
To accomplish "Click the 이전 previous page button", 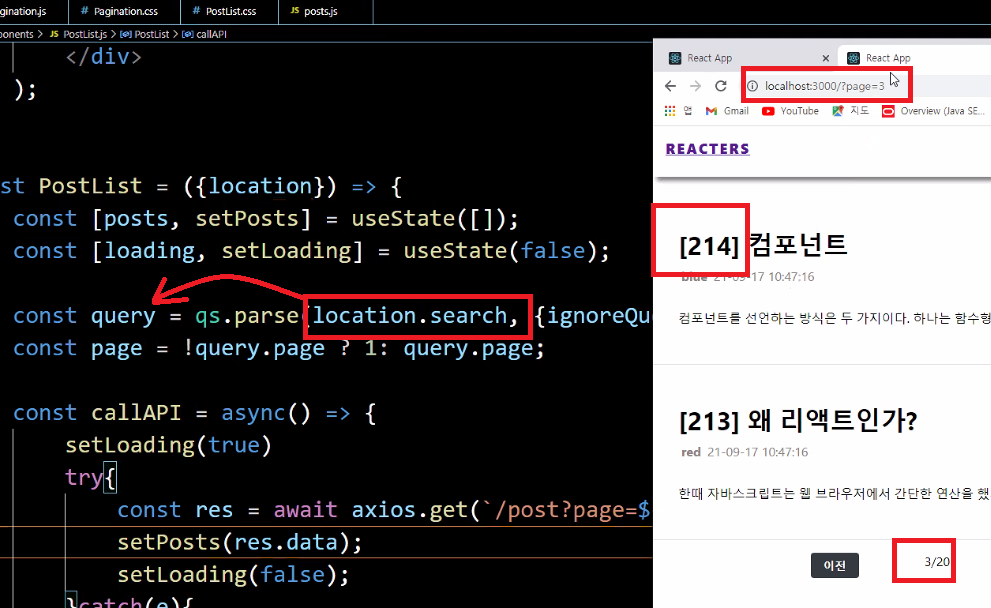I will click(x=834, y=565).
